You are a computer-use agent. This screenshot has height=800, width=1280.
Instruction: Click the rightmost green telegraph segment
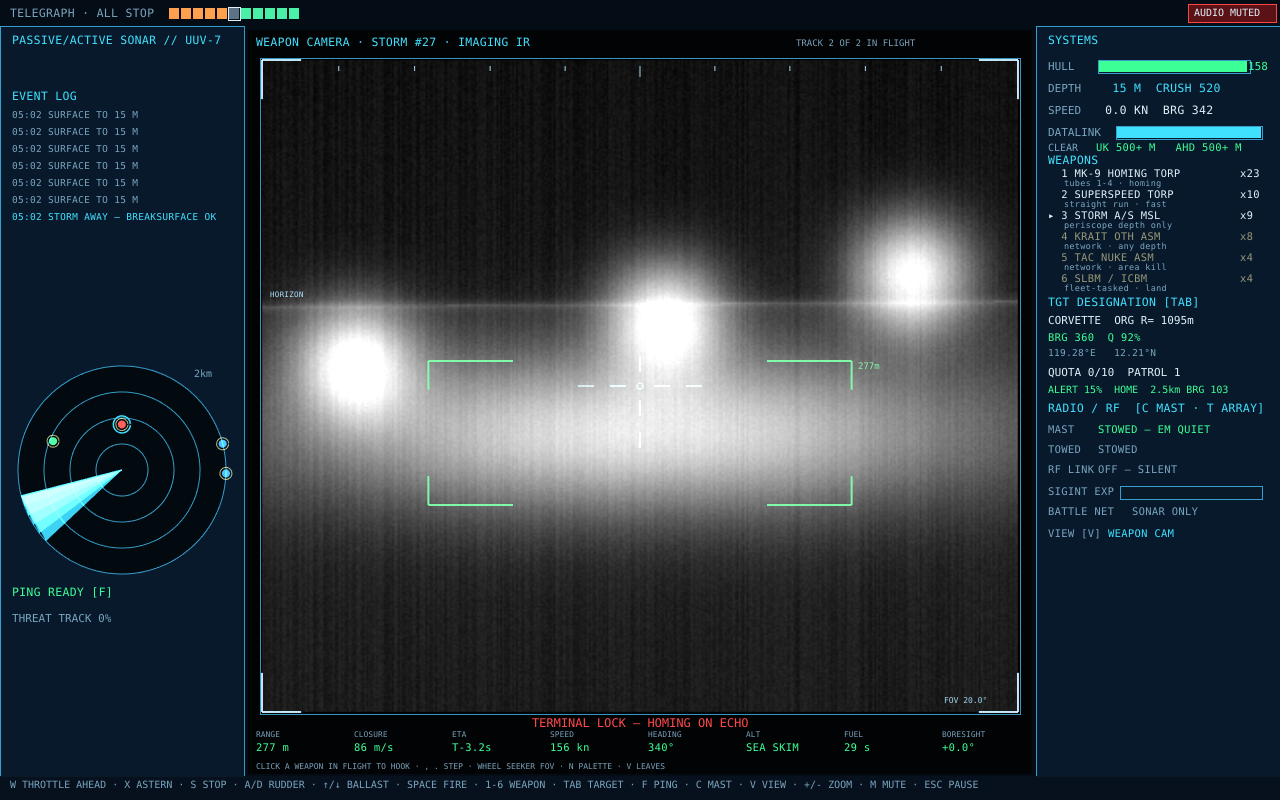[294, 14]
